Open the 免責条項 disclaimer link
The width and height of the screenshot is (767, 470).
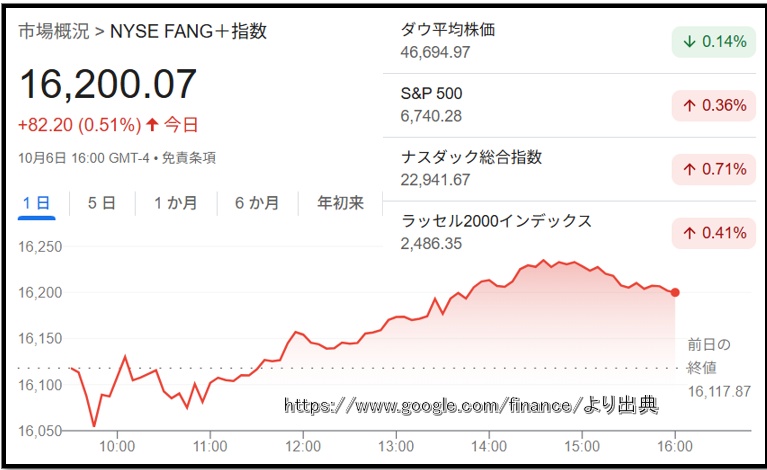pyautogui.click(x=189, y=157)
